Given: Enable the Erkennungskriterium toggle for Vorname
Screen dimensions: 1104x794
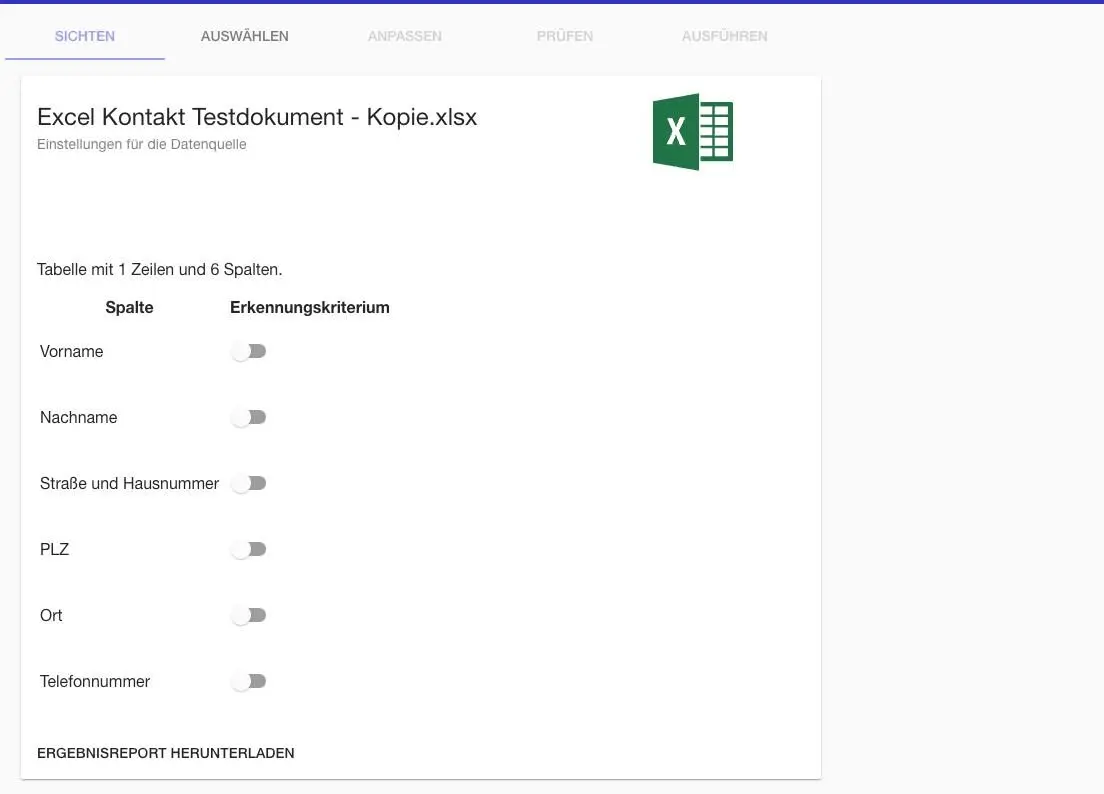Looking at the screenshot, I should click(248, 351).
